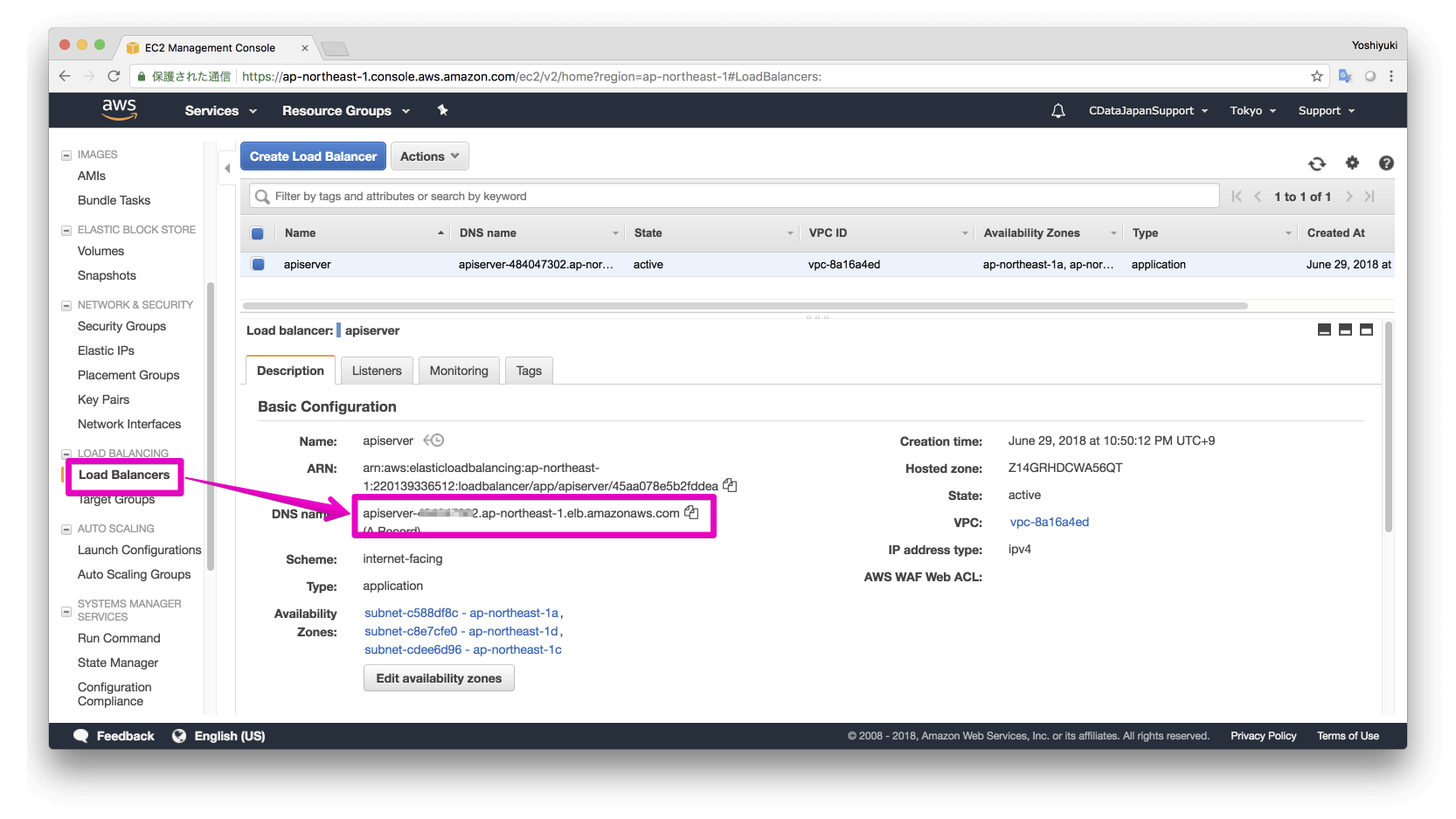Open the Name column filter arrow
1456x819 pixels.
440,233
